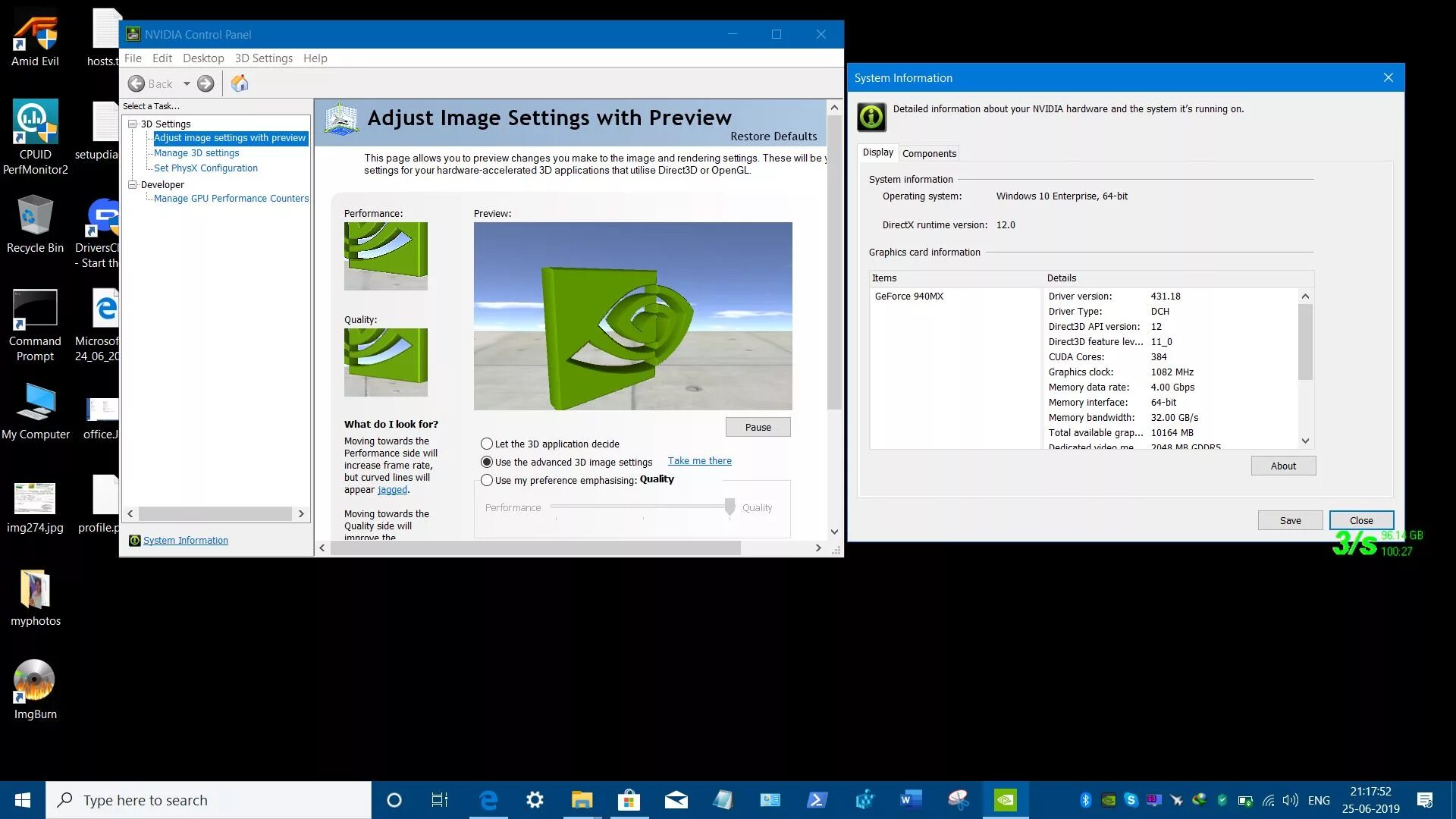This screenshot has height=819, width=1456.
Task: Click the Performance preview thumbnail
Action: pos(385,256)
